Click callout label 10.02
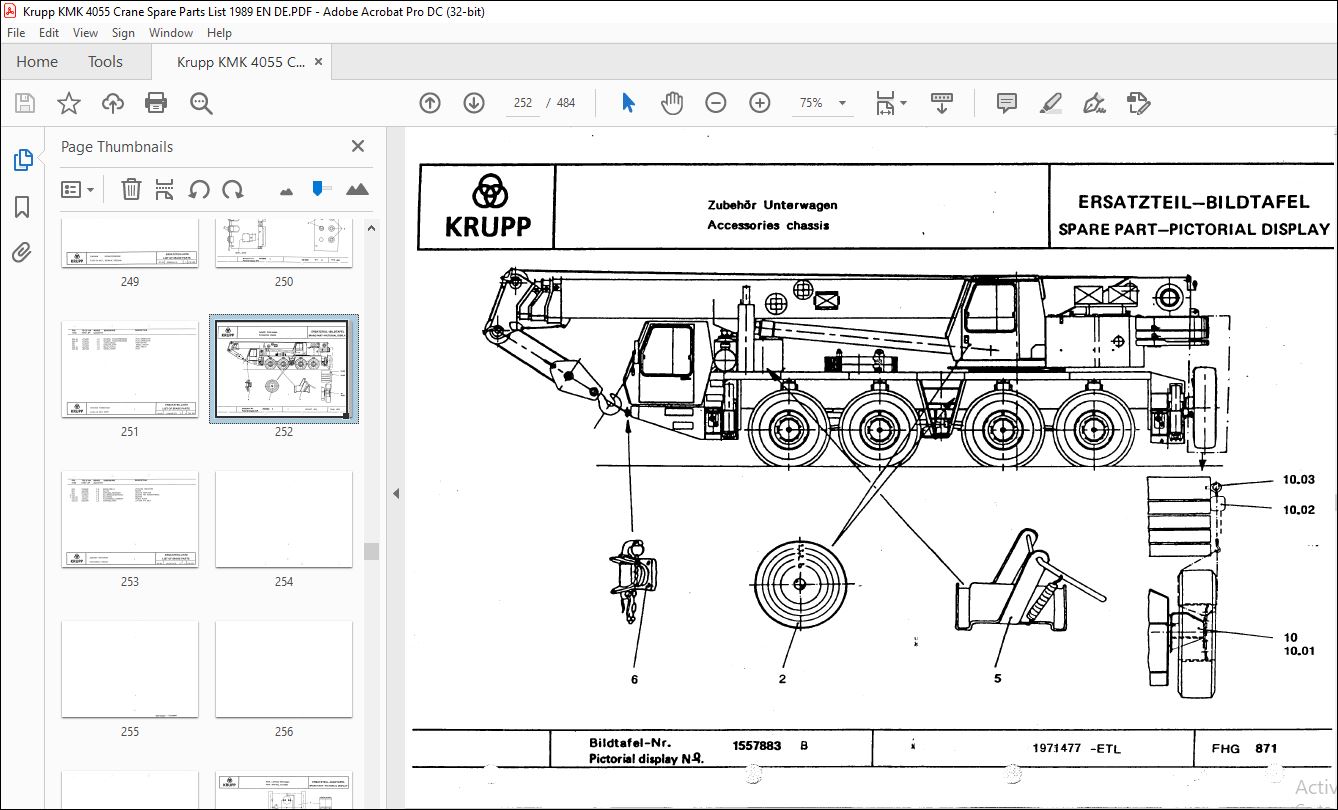This screenshot has height=810, width=1338. (1299, 510)
